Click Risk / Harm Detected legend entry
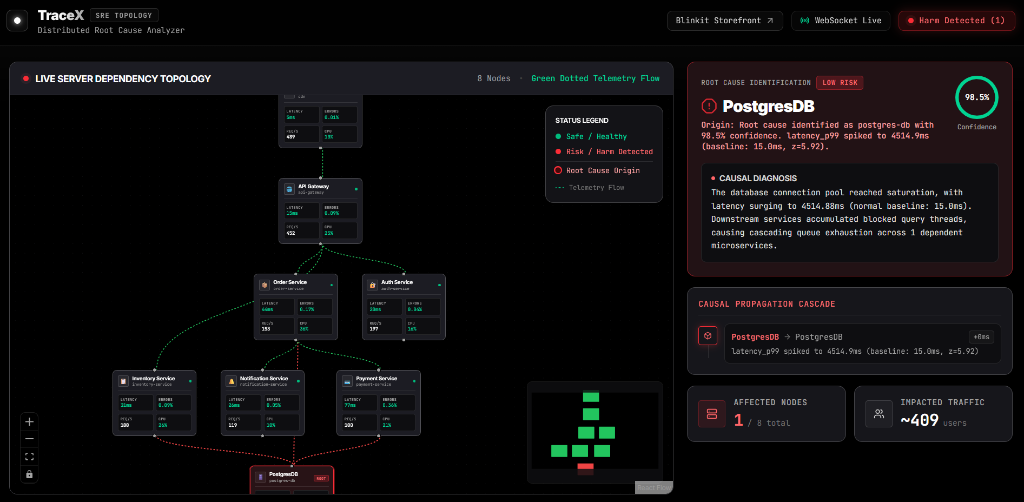 tap(603, 151)
